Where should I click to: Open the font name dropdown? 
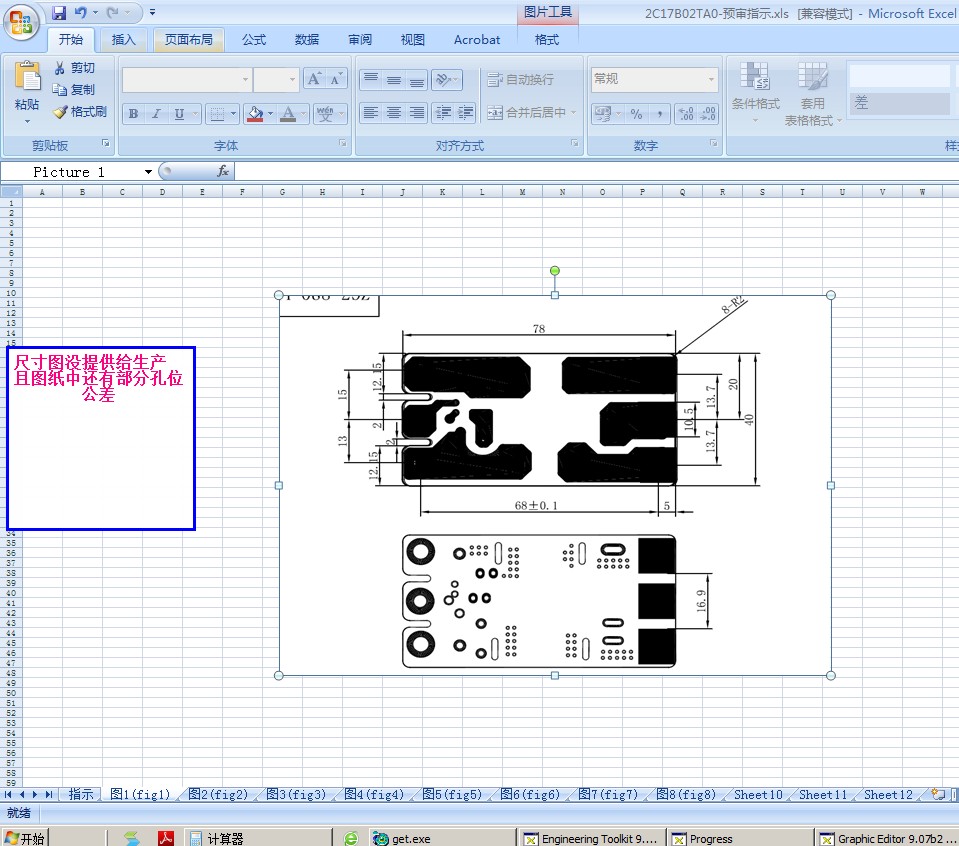pyautogui.click(x=245, y=80)
